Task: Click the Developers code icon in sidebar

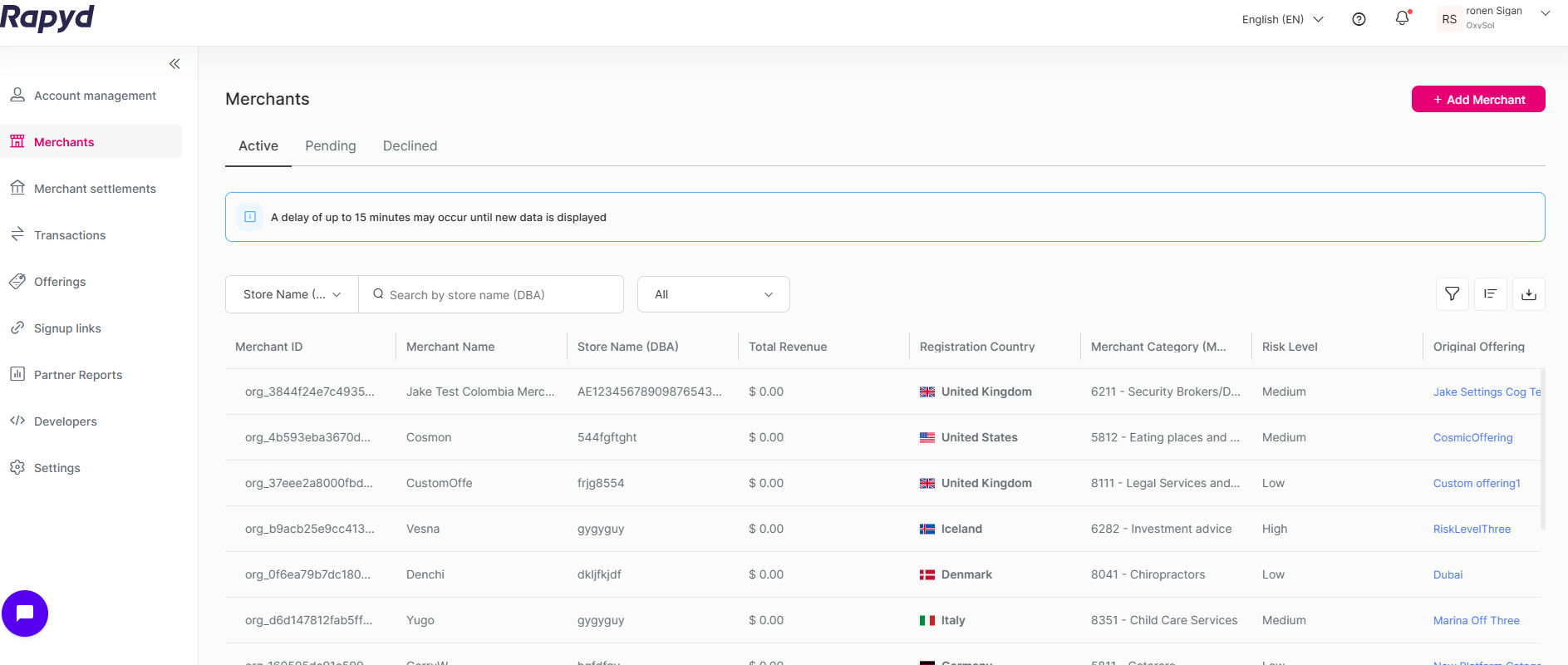Action: click(x=17, y=421)
